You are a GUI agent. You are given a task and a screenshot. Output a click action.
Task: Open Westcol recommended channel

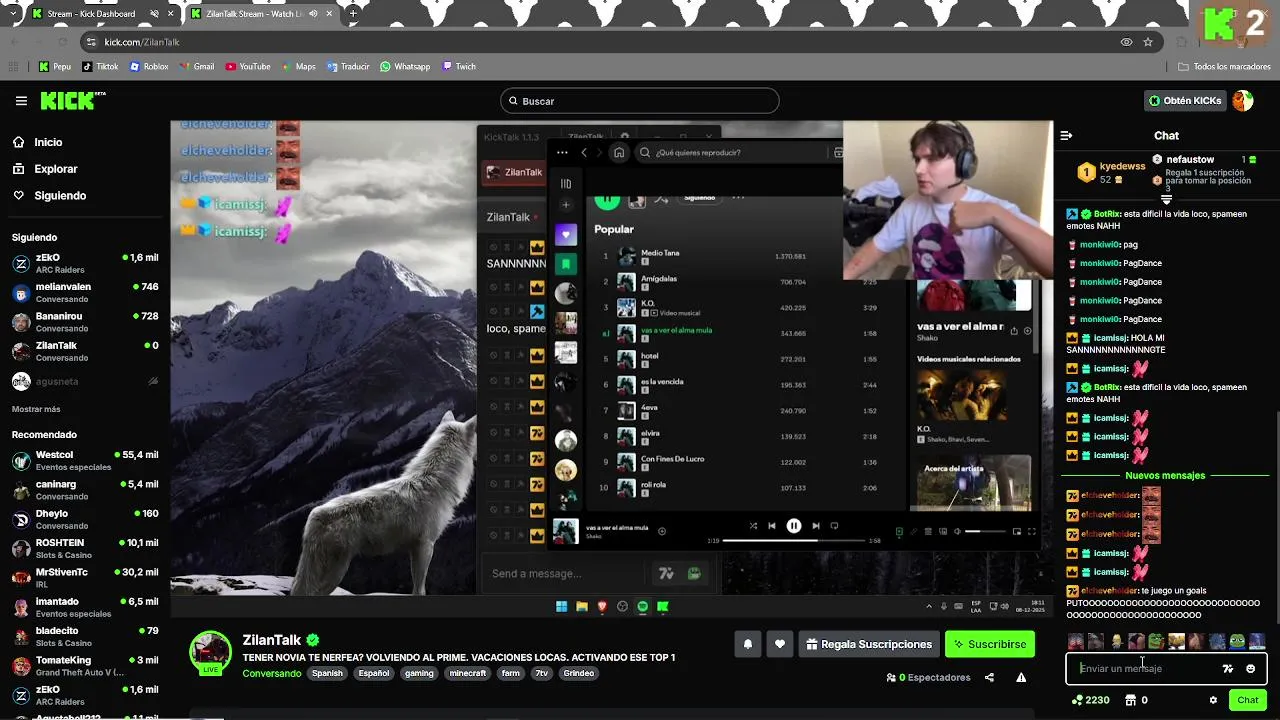(x=85, y=460)
